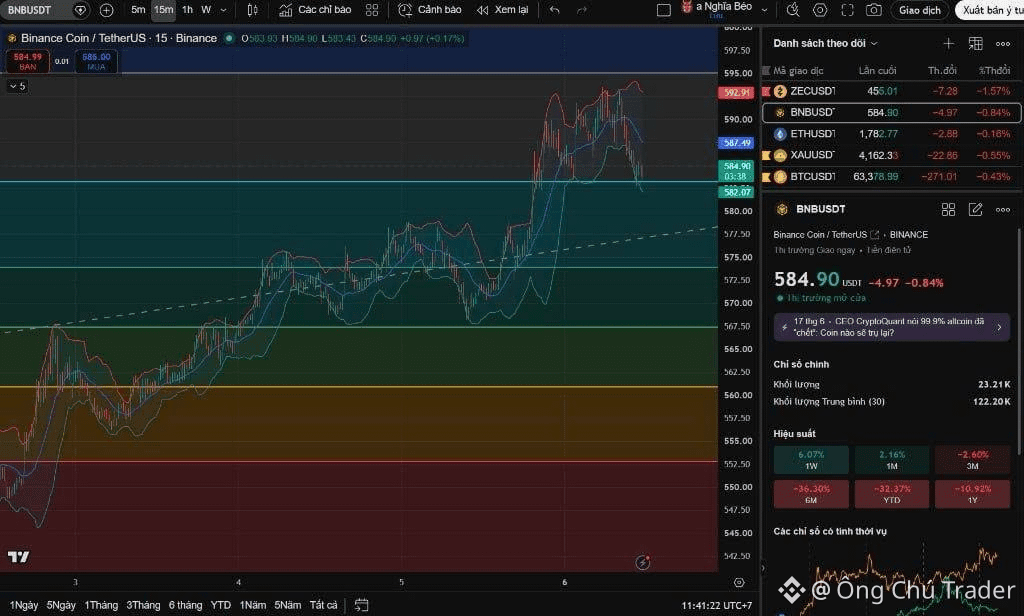Open watchlist advanced view table icon
This screenshot has width=1024, height=616.
(x=976, y=43)
